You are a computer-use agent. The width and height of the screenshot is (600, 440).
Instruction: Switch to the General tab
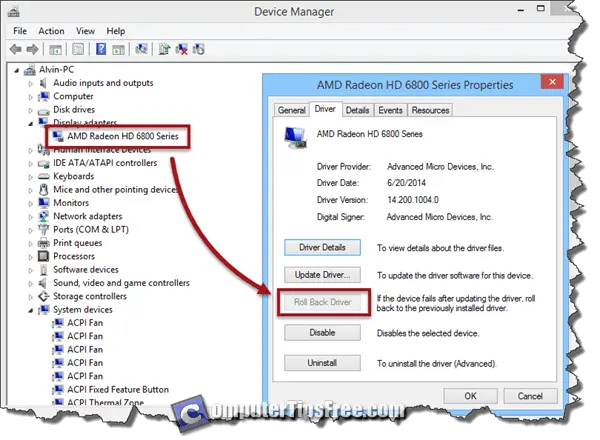[x=292, y=110]
